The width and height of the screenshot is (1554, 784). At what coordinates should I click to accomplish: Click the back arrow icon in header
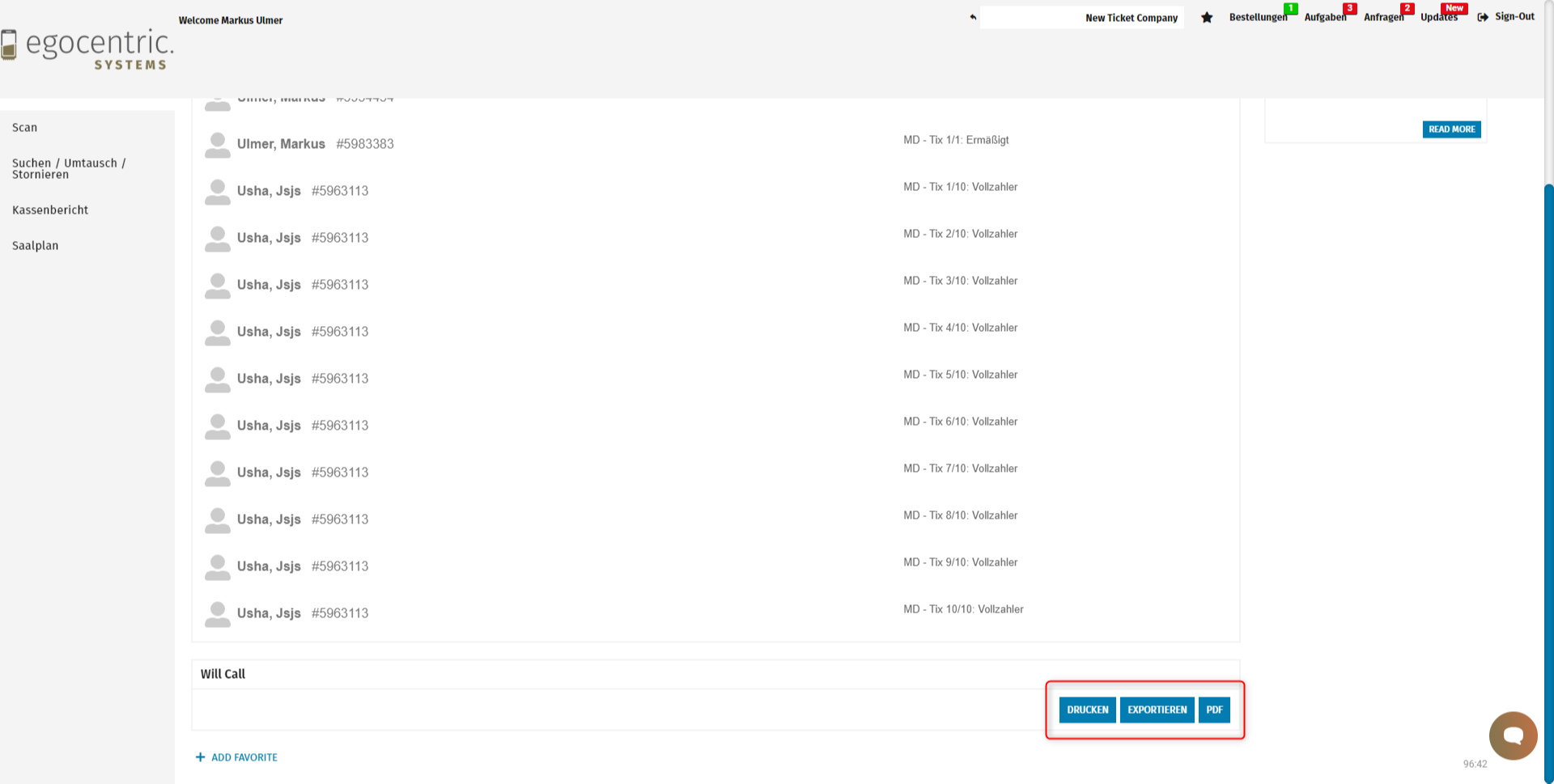[973, 17]
